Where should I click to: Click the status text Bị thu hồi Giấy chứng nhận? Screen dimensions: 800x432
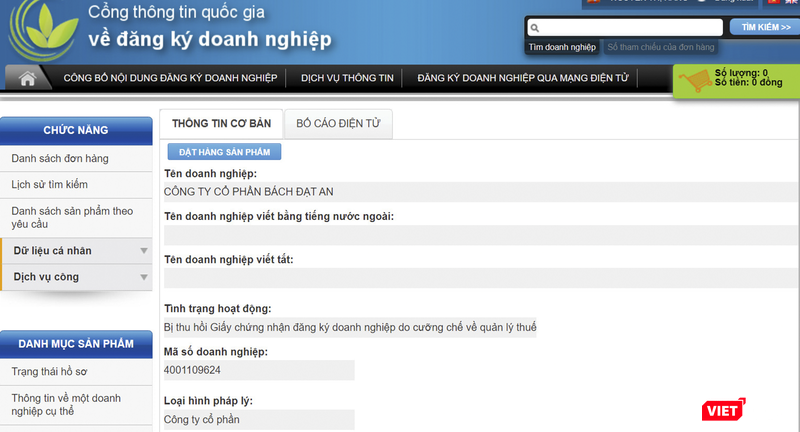click(350, 327)
